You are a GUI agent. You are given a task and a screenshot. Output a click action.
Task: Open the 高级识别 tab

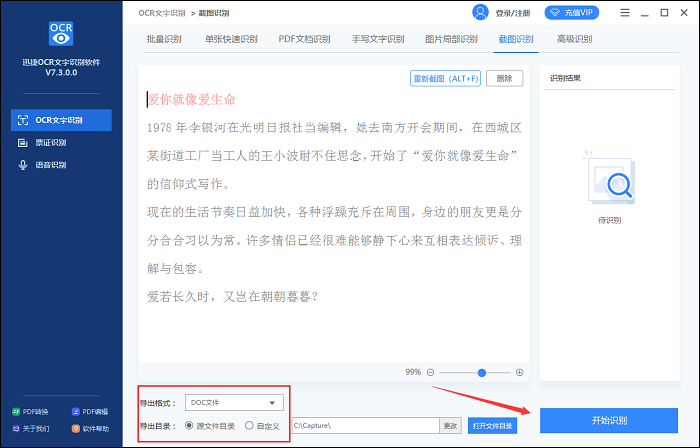click(x=574, y=39)
